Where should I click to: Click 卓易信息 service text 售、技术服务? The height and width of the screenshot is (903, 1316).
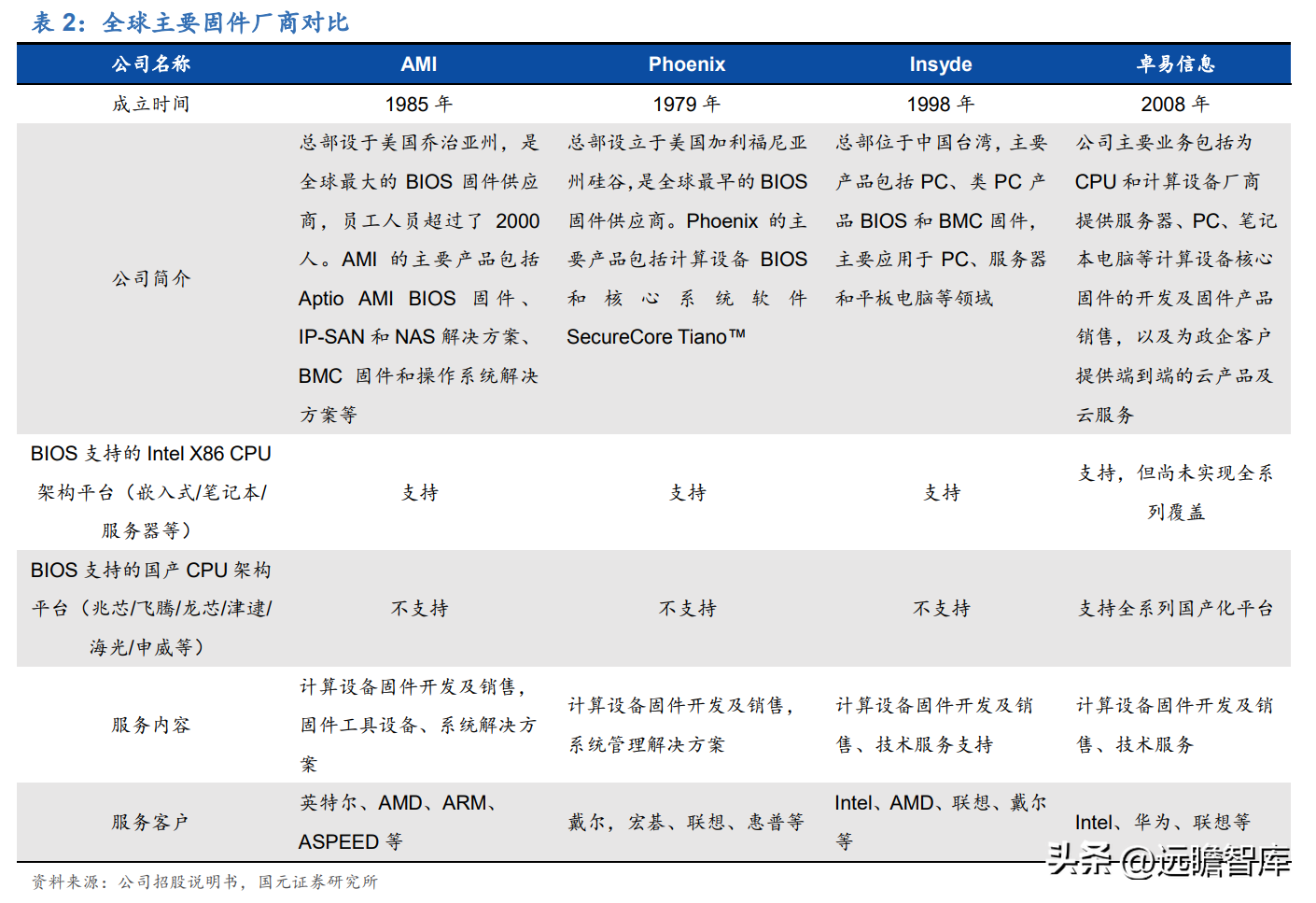1135,744
